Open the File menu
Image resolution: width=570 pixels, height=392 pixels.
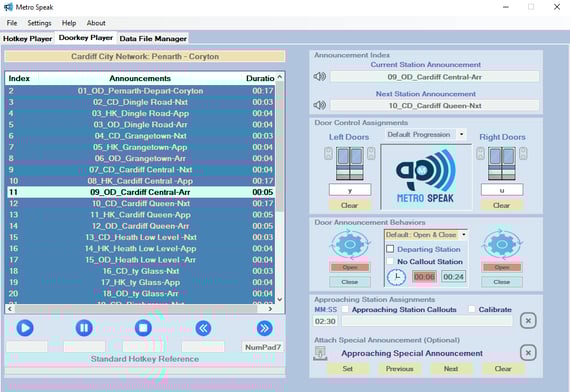(12, 23)
